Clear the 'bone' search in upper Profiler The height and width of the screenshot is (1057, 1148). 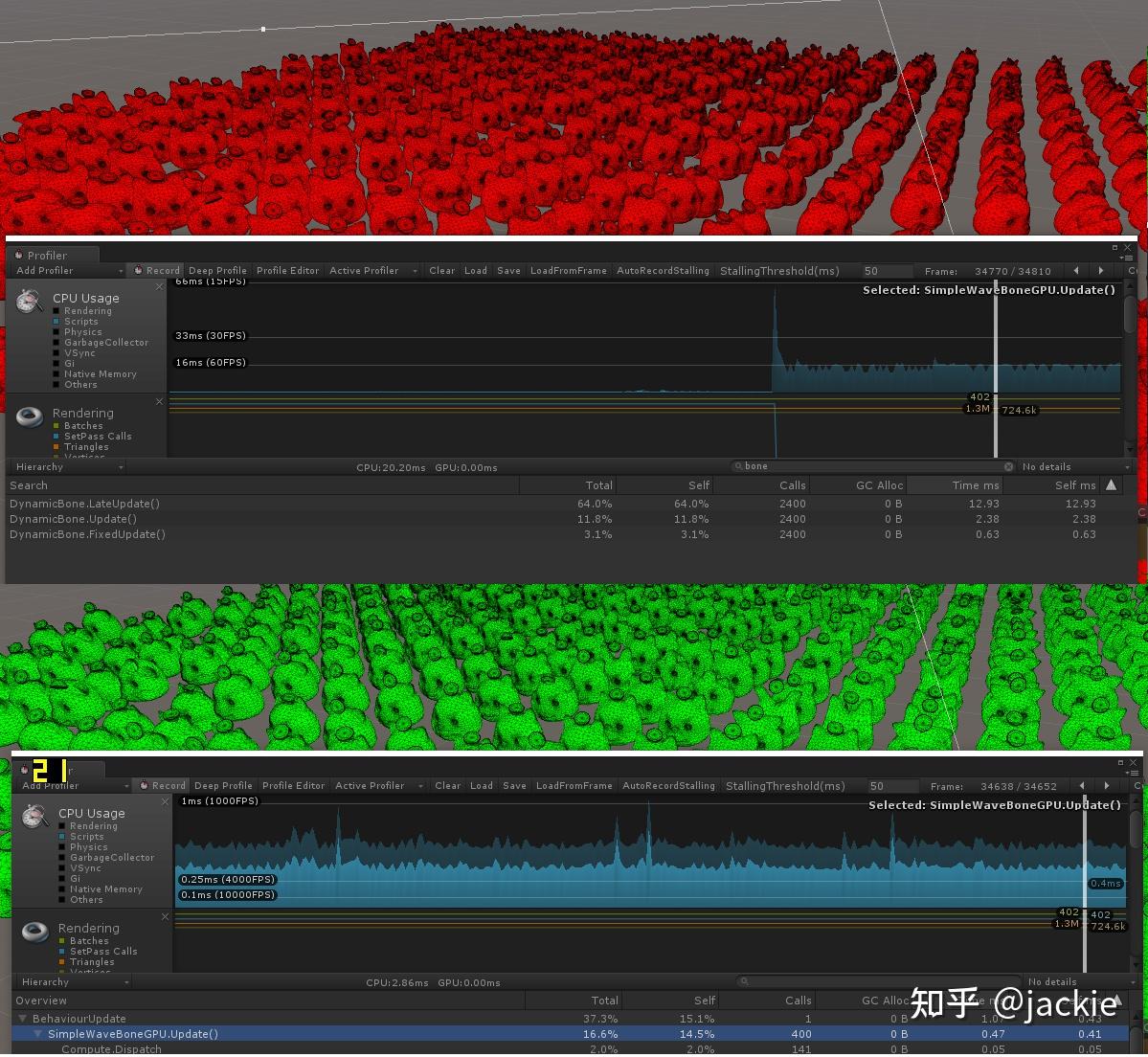[x=1008, y=466]
